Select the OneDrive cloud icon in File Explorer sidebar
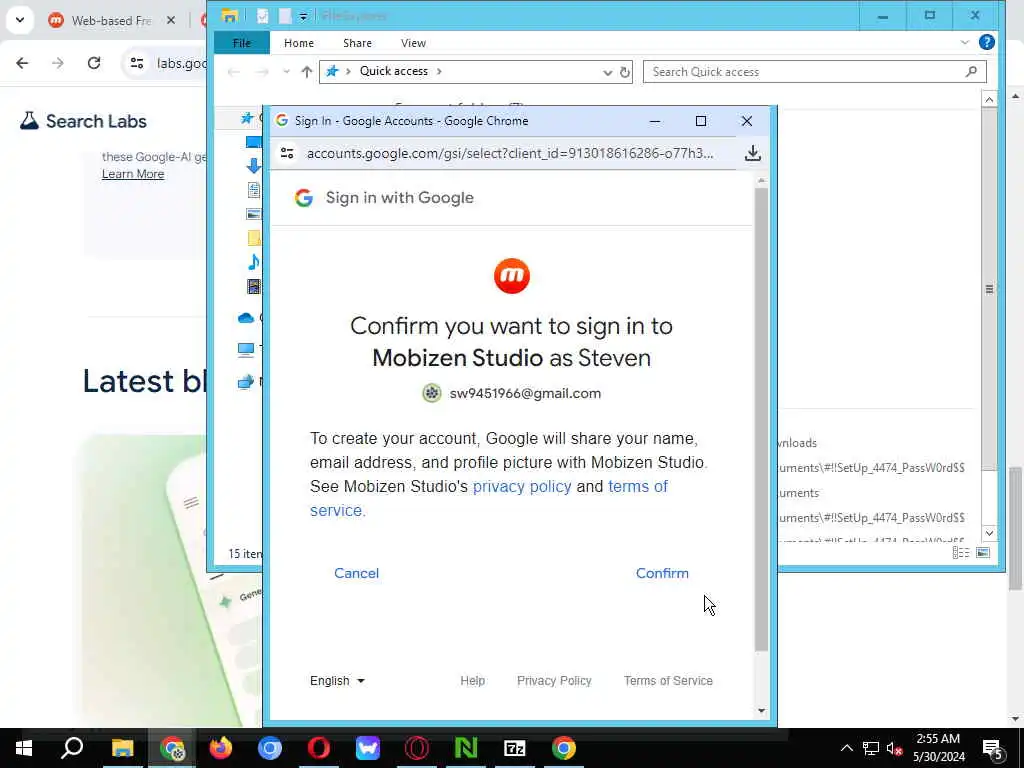 click(x=246, y=318)
